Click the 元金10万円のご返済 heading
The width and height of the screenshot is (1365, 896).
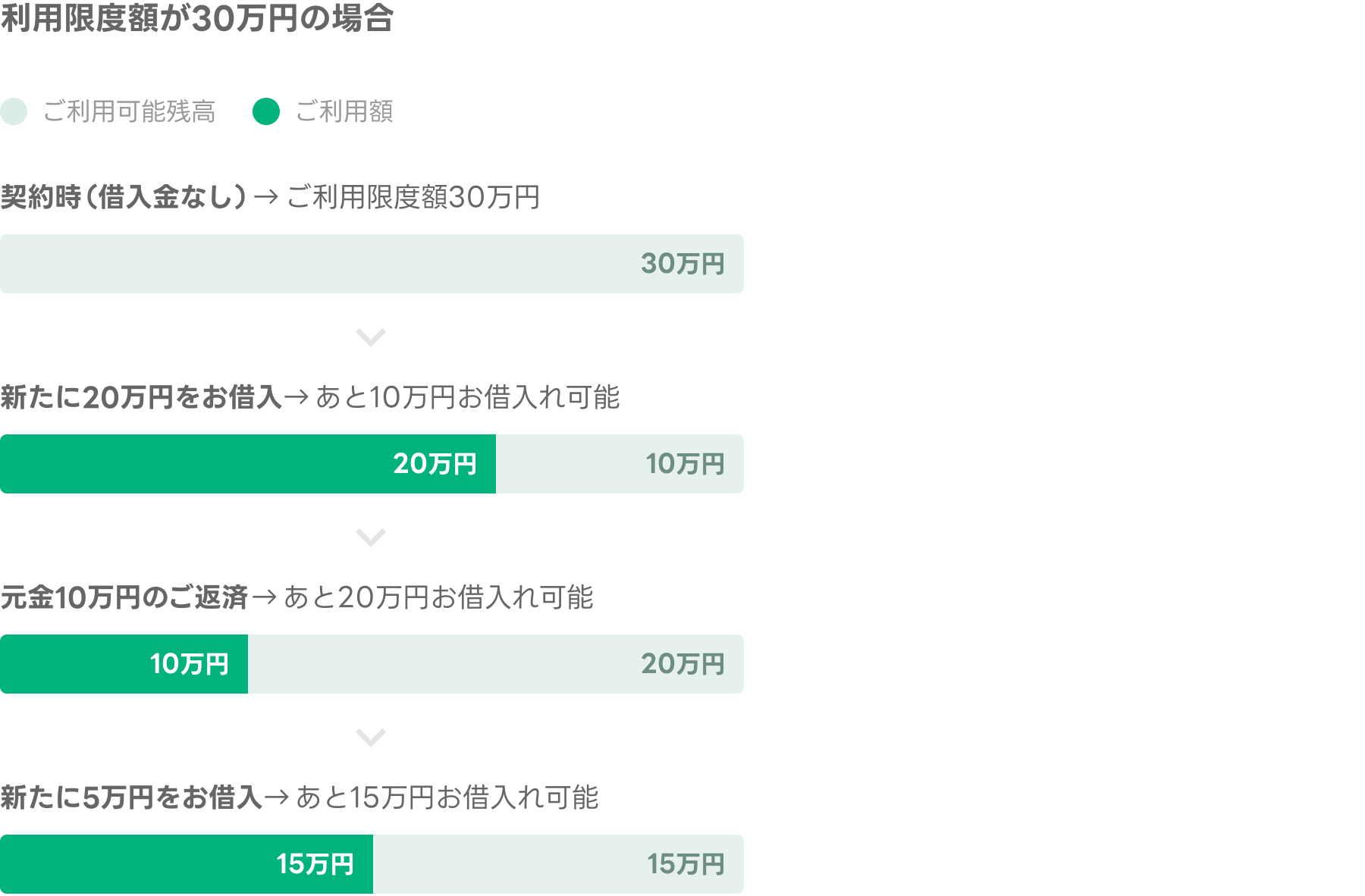(124, 597)
